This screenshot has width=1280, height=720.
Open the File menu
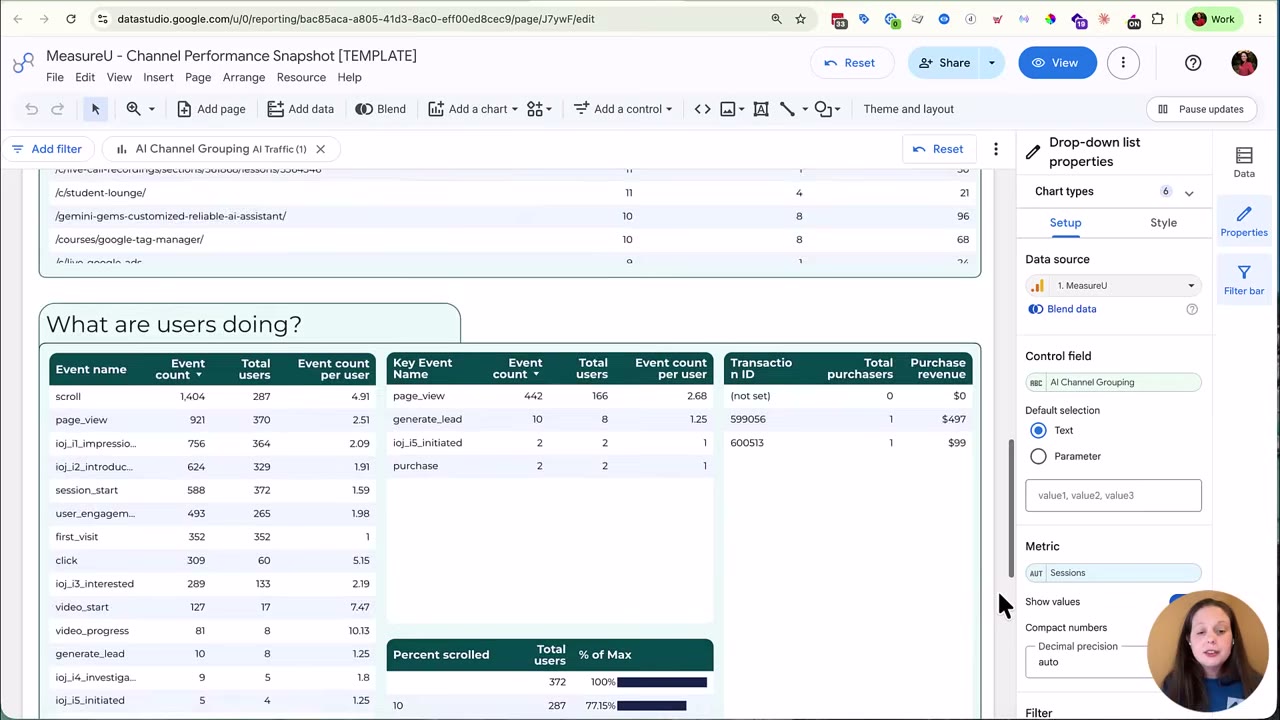(x=55, y=78)
